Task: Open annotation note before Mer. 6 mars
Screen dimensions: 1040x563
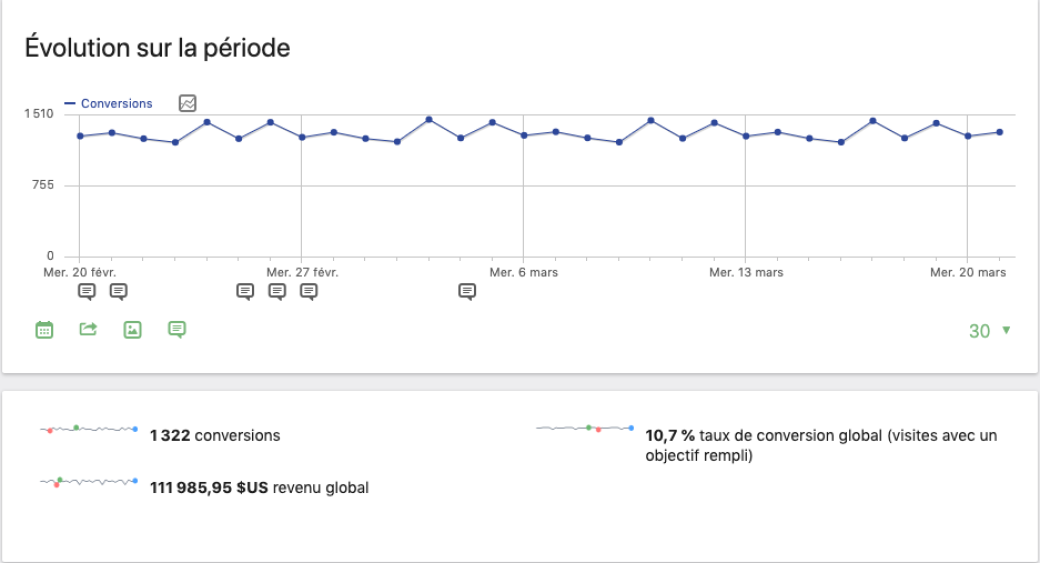Action: click(x=468, y=292)
